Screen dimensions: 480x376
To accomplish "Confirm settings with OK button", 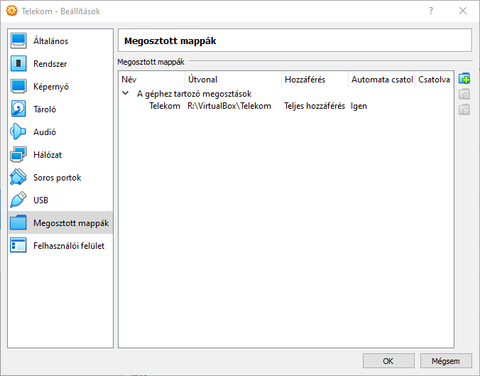I will 388,361.
